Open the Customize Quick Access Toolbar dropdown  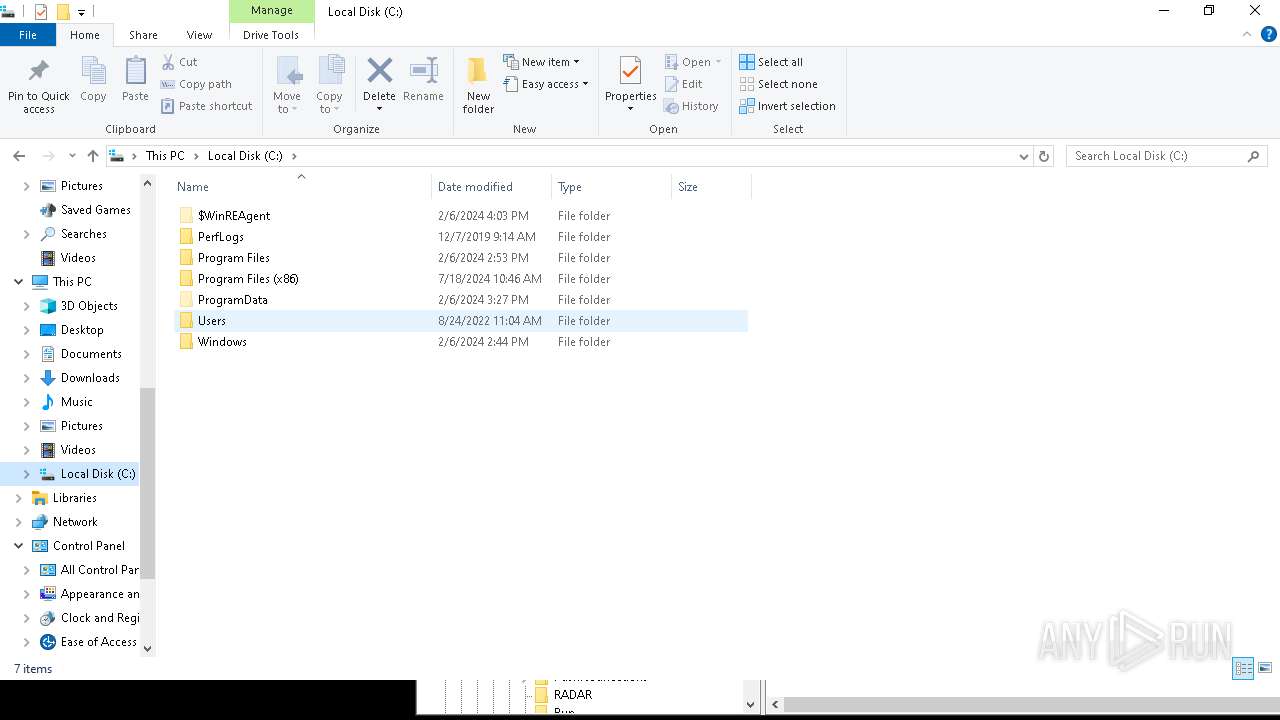pyautogui.click(x=81, y=13)
